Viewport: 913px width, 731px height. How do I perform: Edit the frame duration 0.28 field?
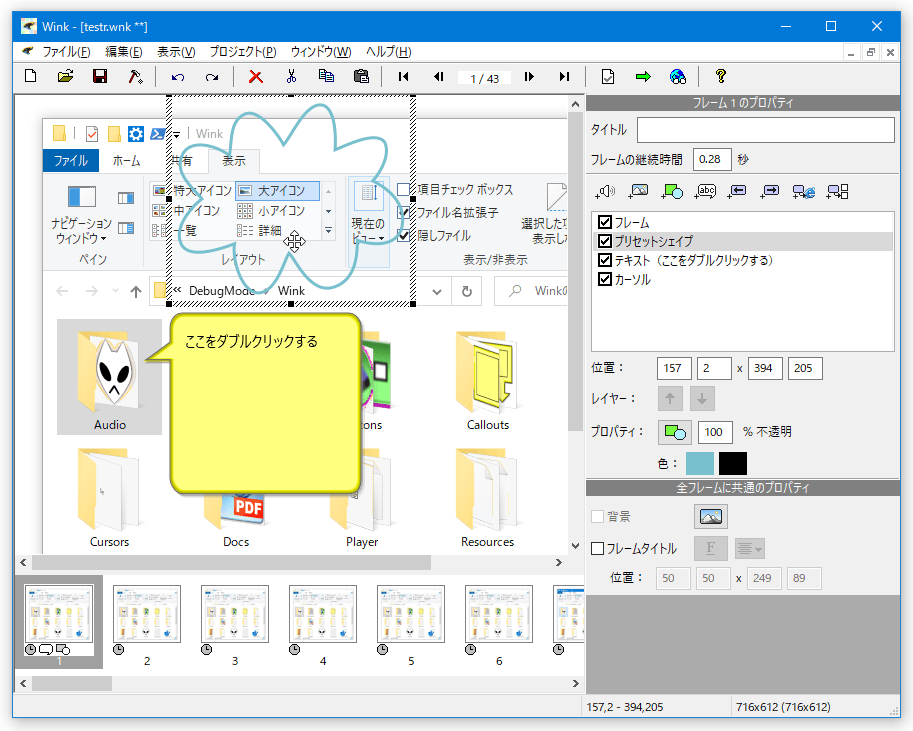(712, 159)
